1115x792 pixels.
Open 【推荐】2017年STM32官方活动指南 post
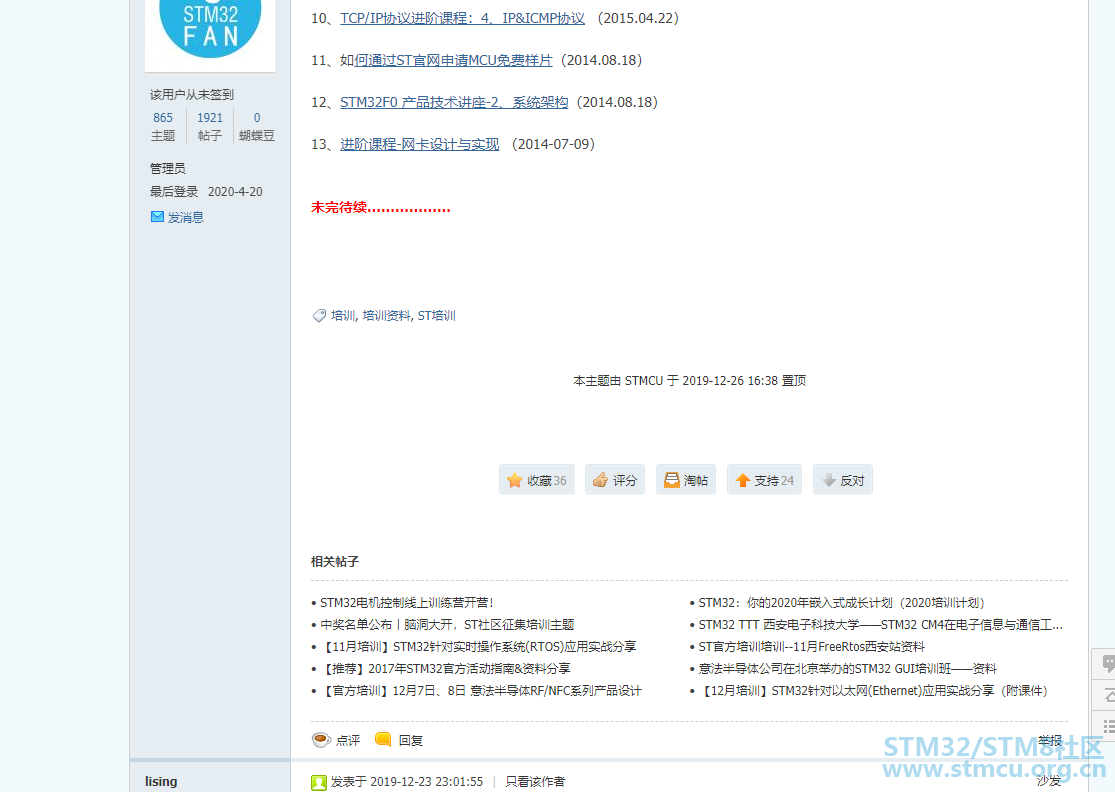446,669
